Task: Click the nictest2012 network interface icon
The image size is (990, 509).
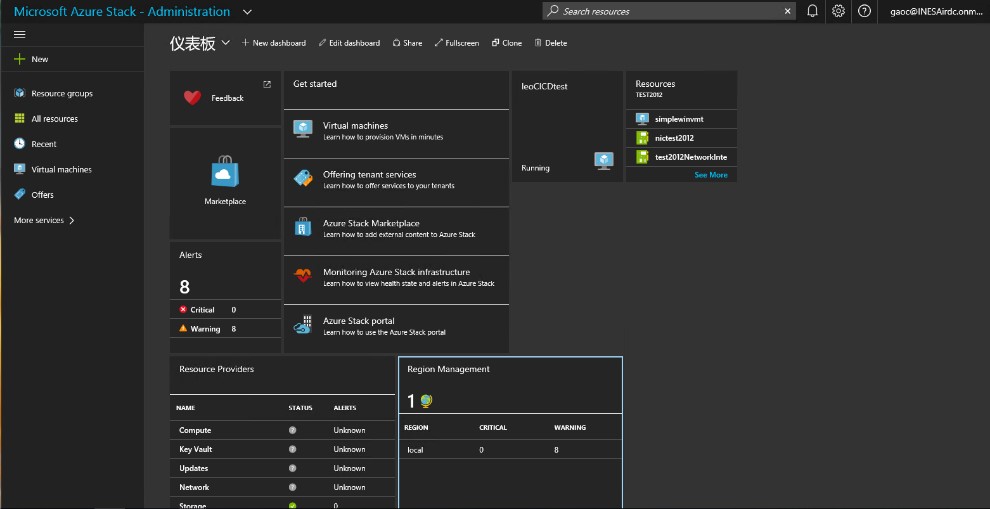Action: (642, 138)
